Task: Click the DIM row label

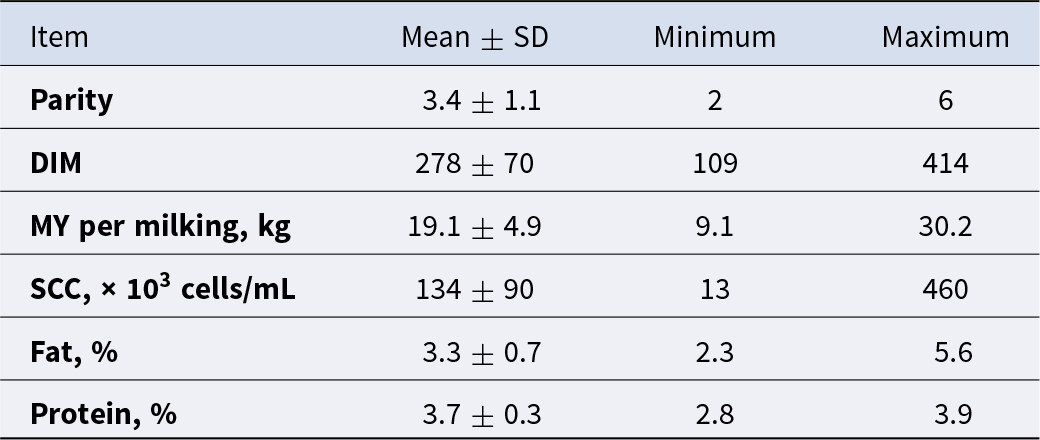Action: point(56,163)
